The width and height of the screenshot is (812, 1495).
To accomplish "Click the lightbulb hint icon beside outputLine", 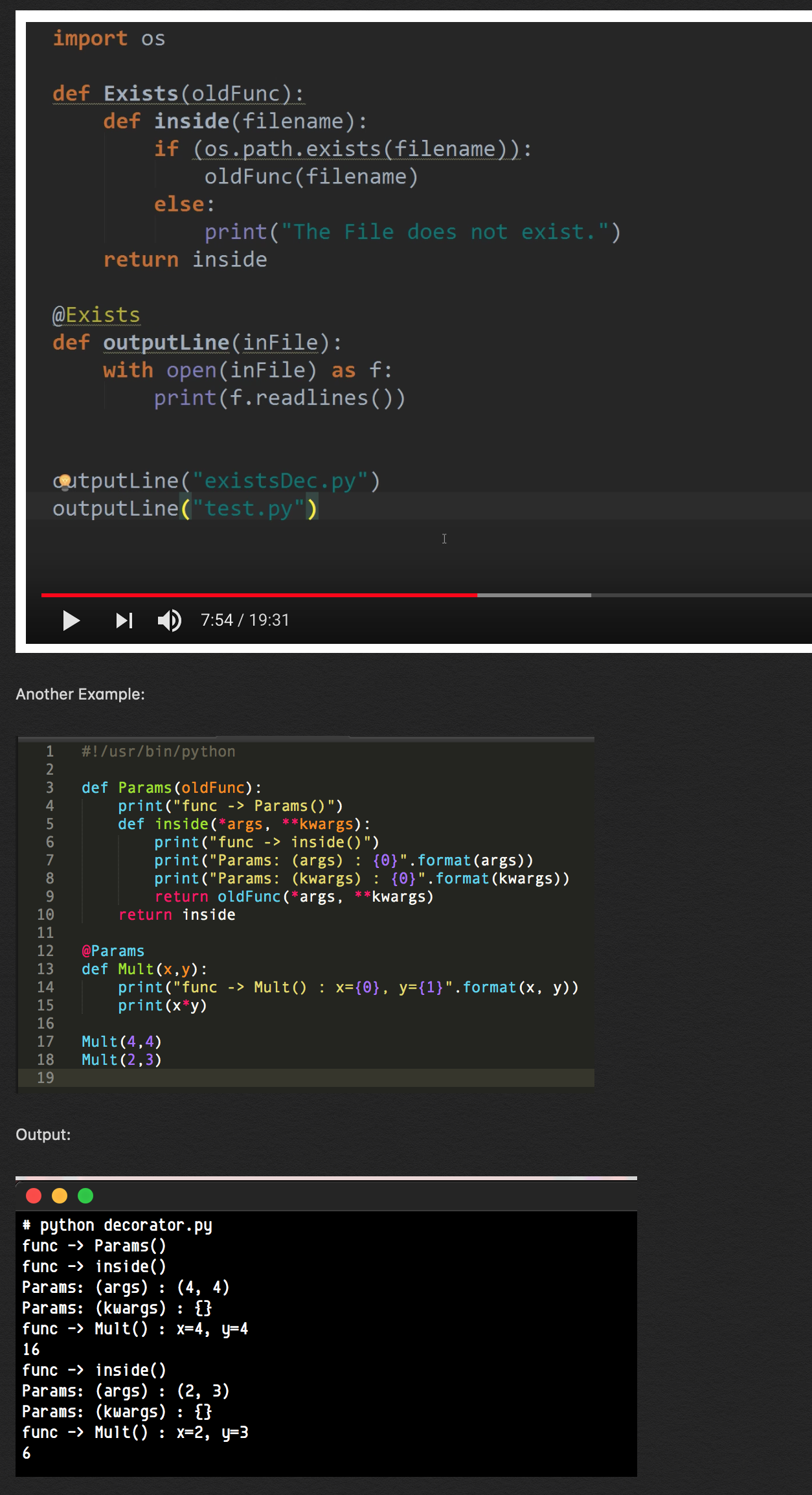I will pyautogui.click(x=65, y=481).
